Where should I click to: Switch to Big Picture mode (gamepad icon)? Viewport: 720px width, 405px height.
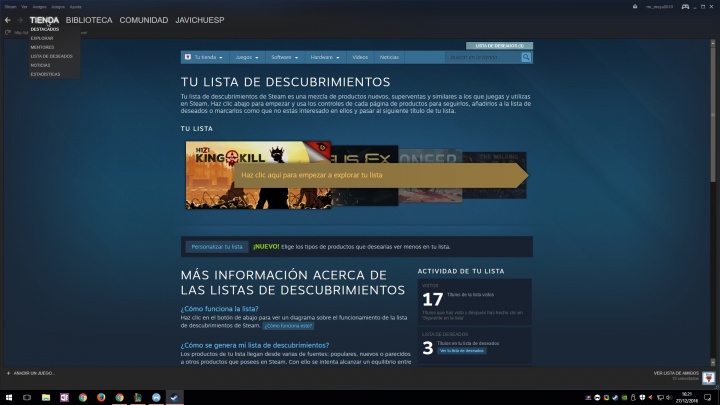point(685,6)
